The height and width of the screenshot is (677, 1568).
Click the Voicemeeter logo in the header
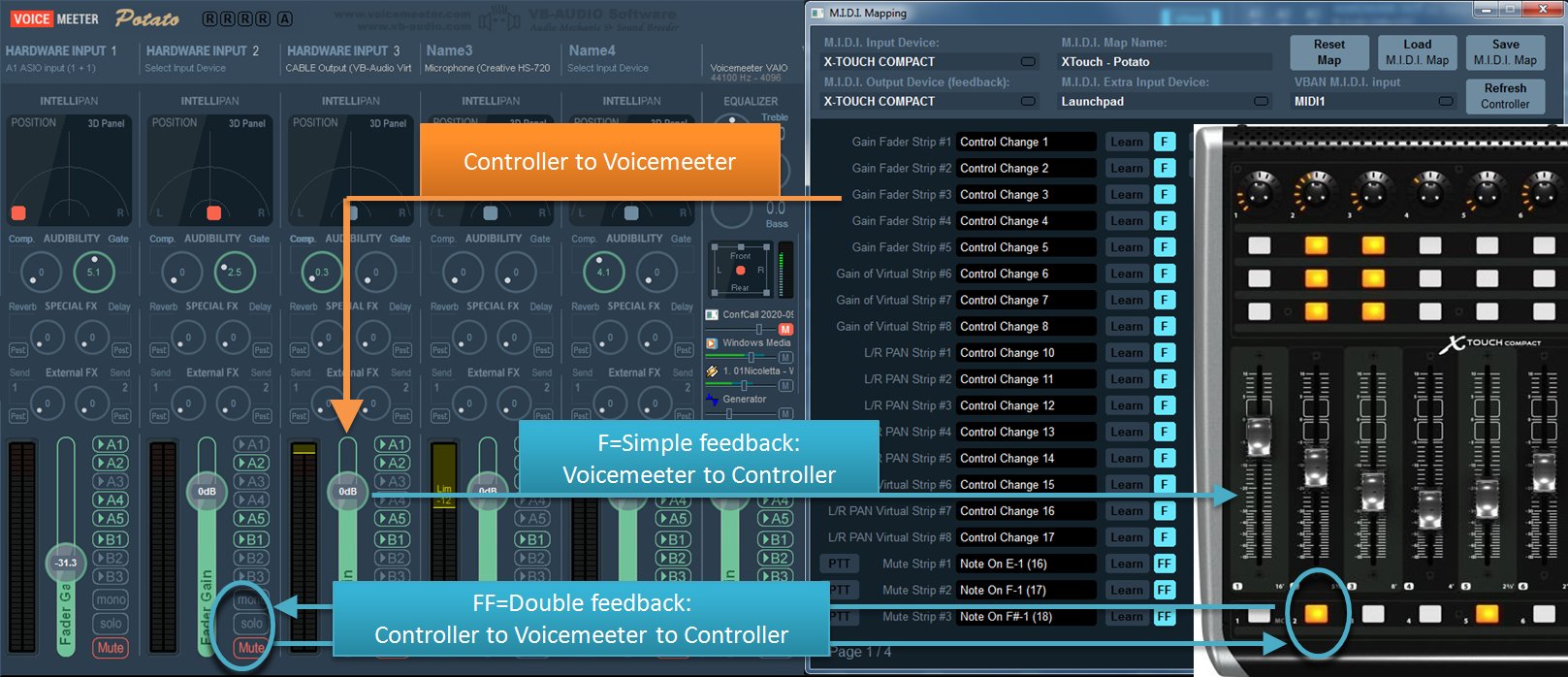[x=55, y=18]
